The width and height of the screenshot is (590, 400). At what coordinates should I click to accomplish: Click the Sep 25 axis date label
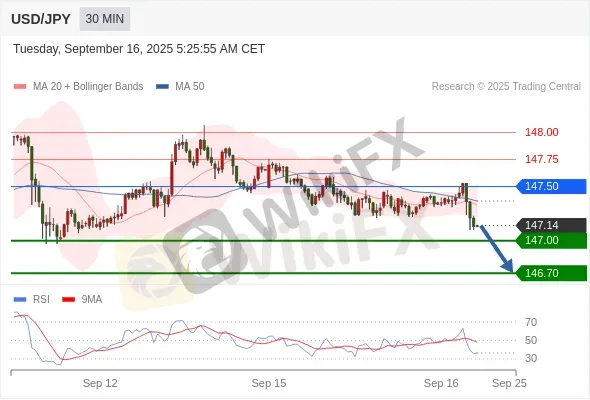[509, 383]
